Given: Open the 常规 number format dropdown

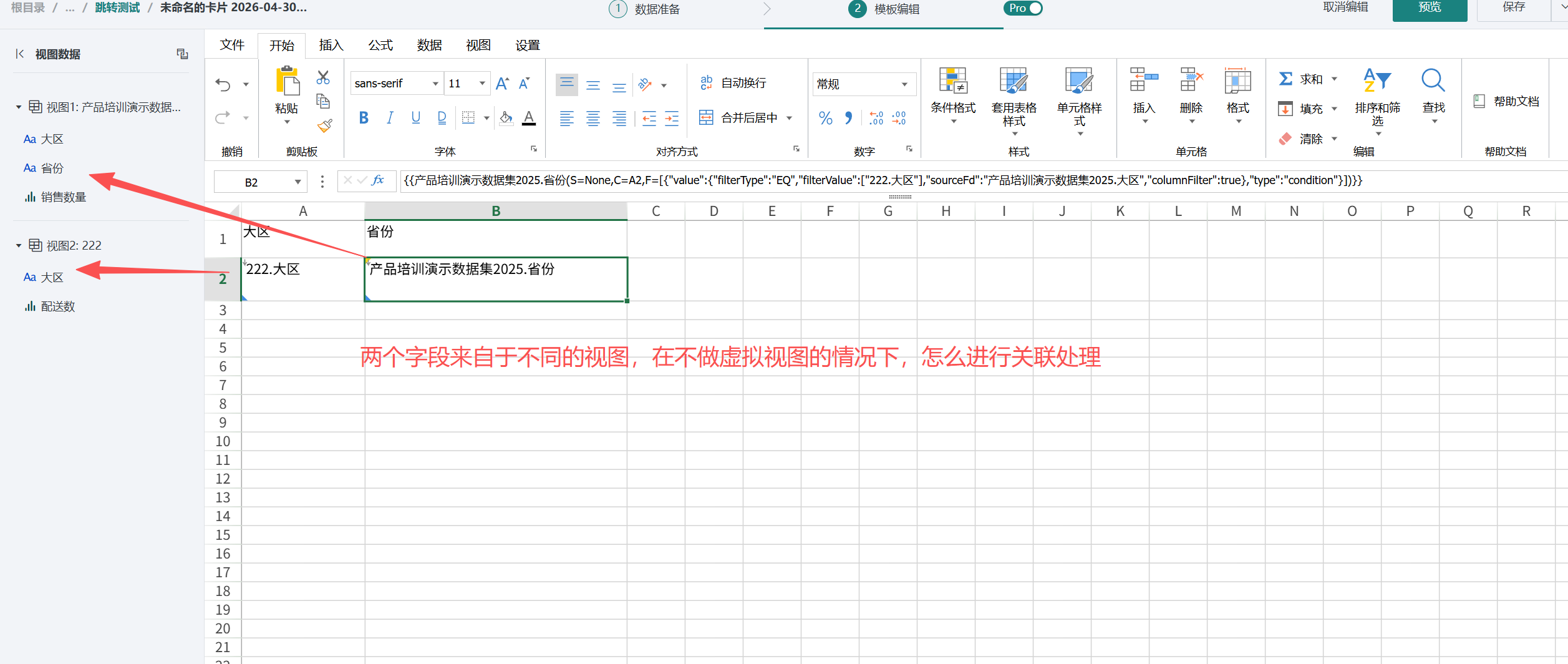Looking at the screenshot, I should click(x=904, y=84).
